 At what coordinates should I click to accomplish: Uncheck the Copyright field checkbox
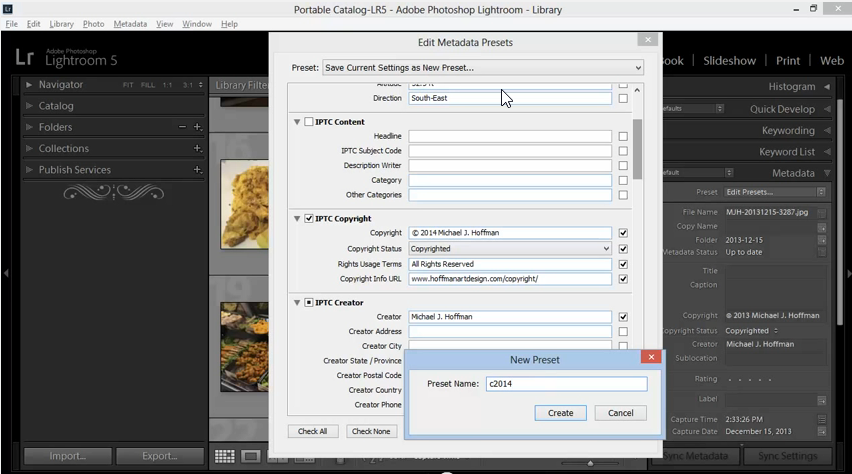[623, 233]
